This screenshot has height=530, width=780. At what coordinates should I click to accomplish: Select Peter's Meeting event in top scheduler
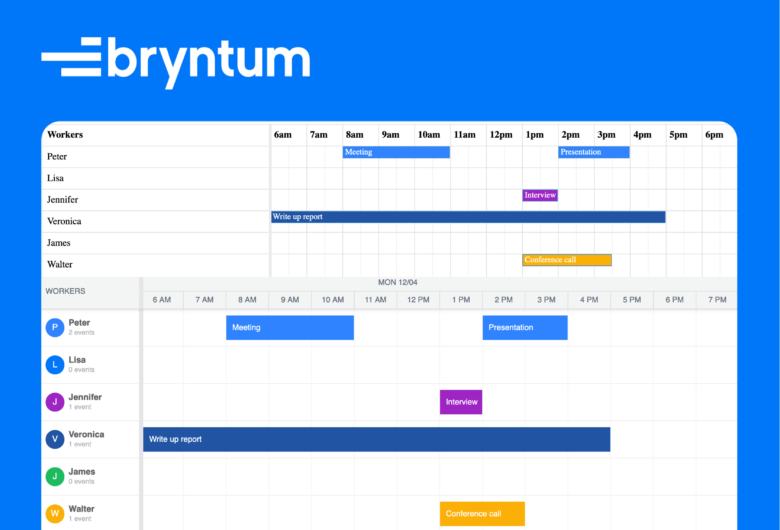396,152
